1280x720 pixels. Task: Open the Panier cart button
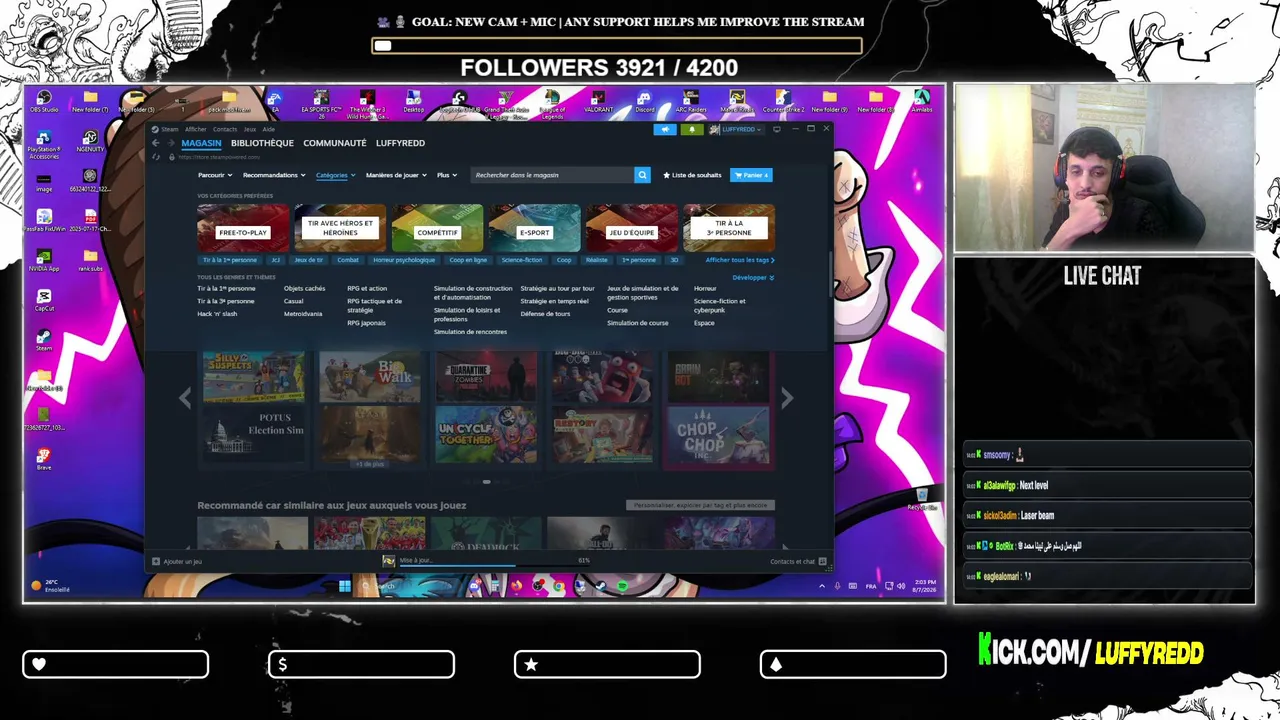(x=751, y=175)
